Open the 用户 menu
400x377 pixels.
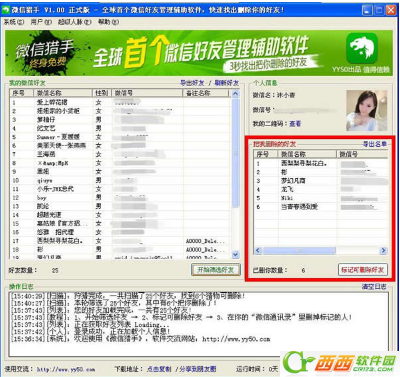tap(41, 22)
